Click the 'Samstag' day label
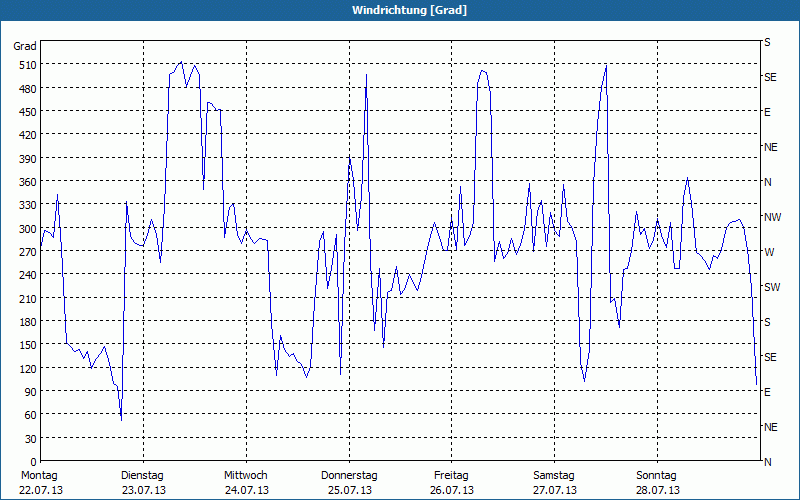 [554, 476]
